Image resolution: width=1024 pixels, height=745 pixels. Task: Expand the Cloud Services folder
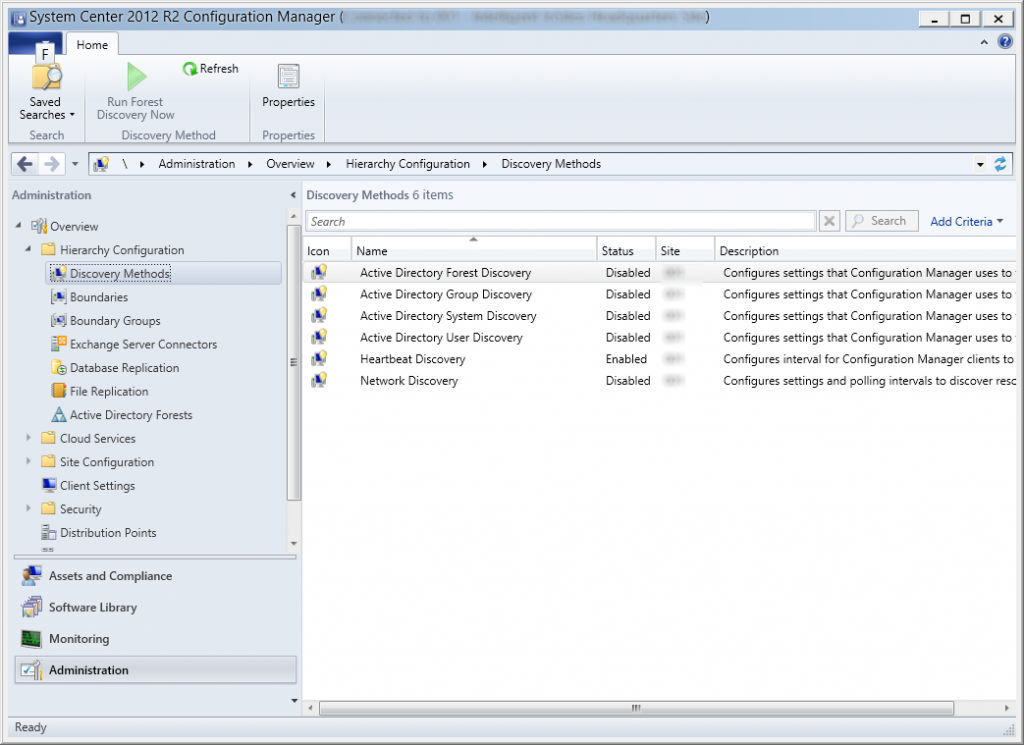point(27,438)
